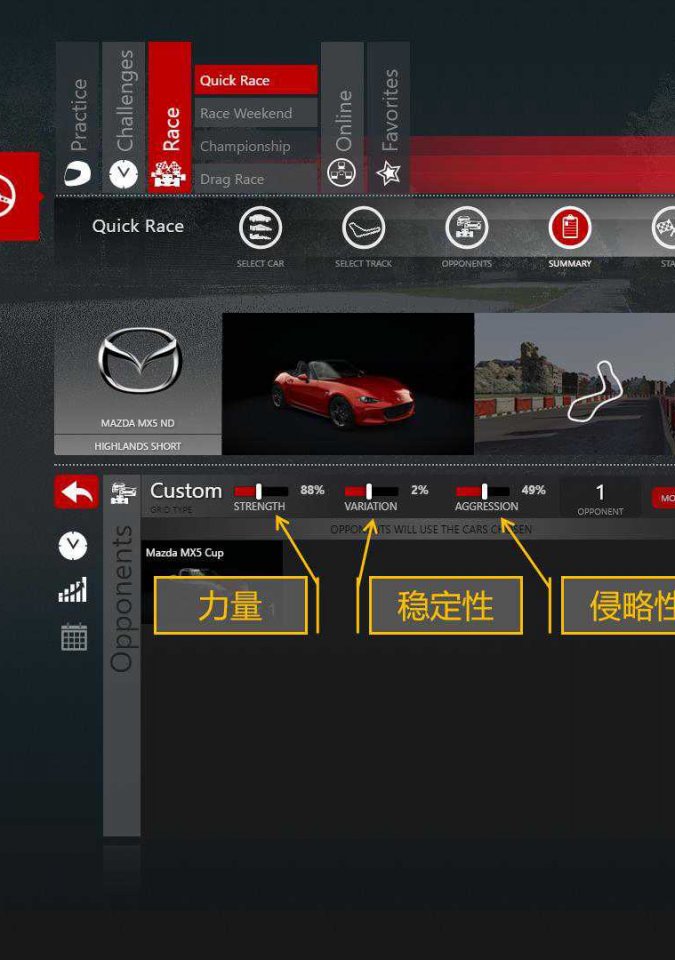The width and height of the screenshot is (675, 960).
Task: Click the race cars icon under Race
Action: pyautogui.click(x=168, y=174)
